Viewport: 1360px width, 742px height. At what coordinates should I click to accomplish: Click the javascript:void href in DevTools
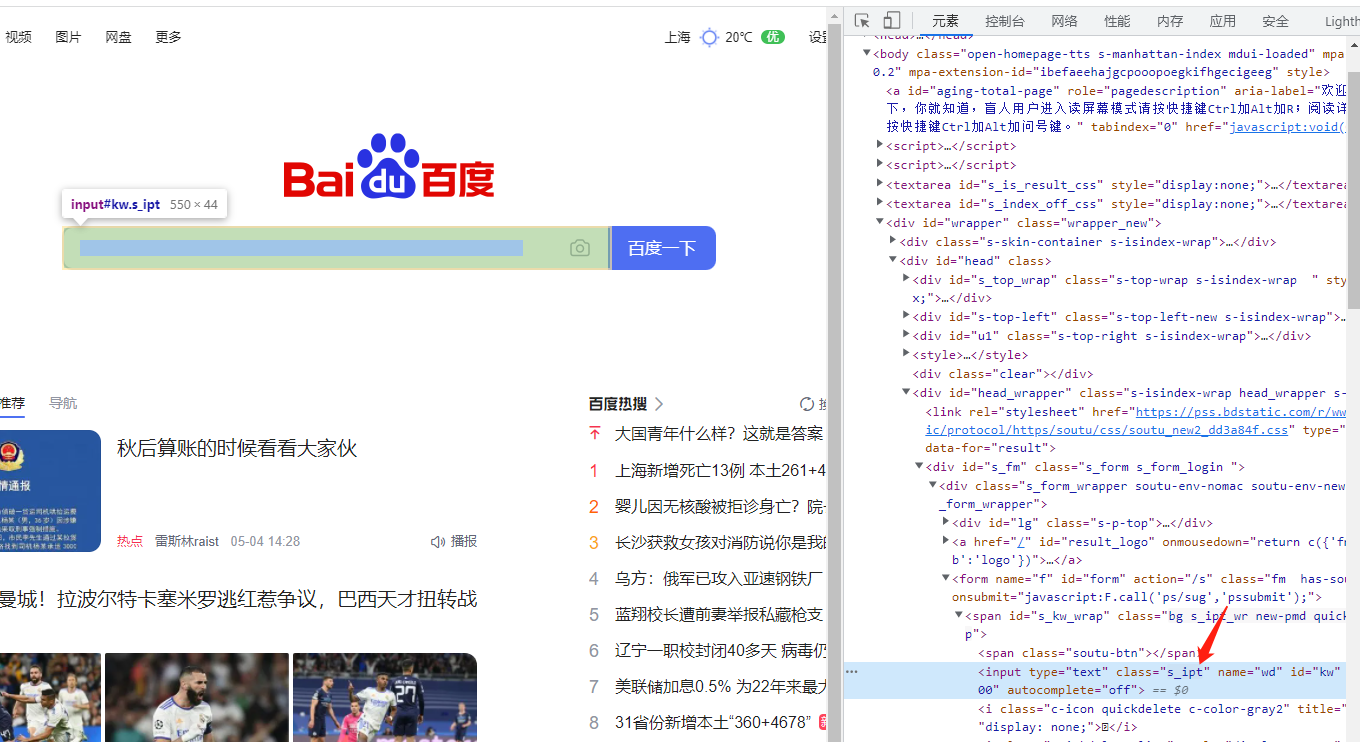1289,127
